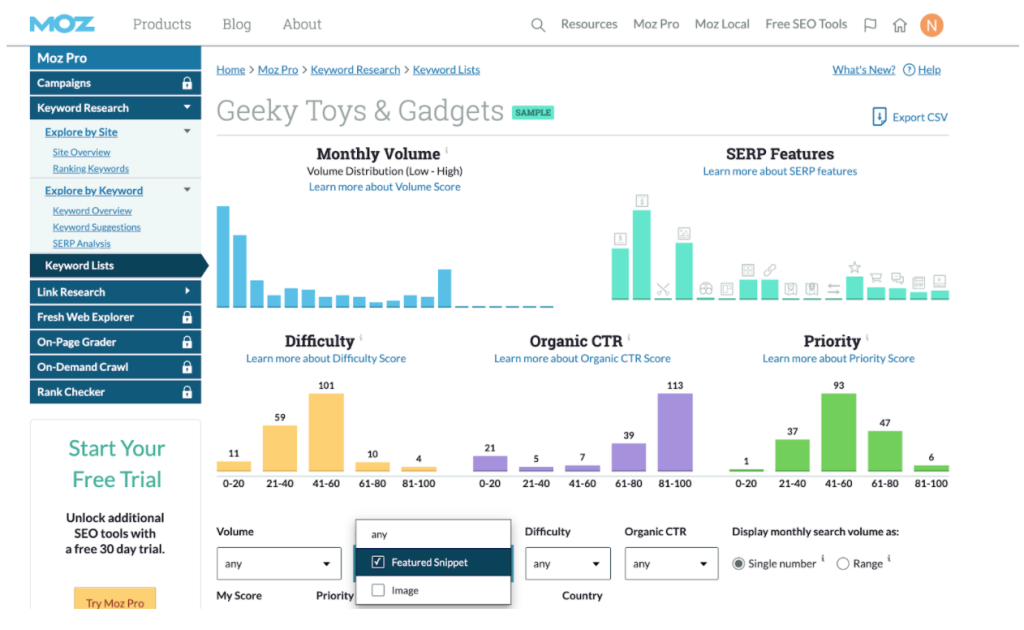This screenshot has width=1024, height=630.
Task: Click the Export CSV link
Action: [x=920, y=118]
